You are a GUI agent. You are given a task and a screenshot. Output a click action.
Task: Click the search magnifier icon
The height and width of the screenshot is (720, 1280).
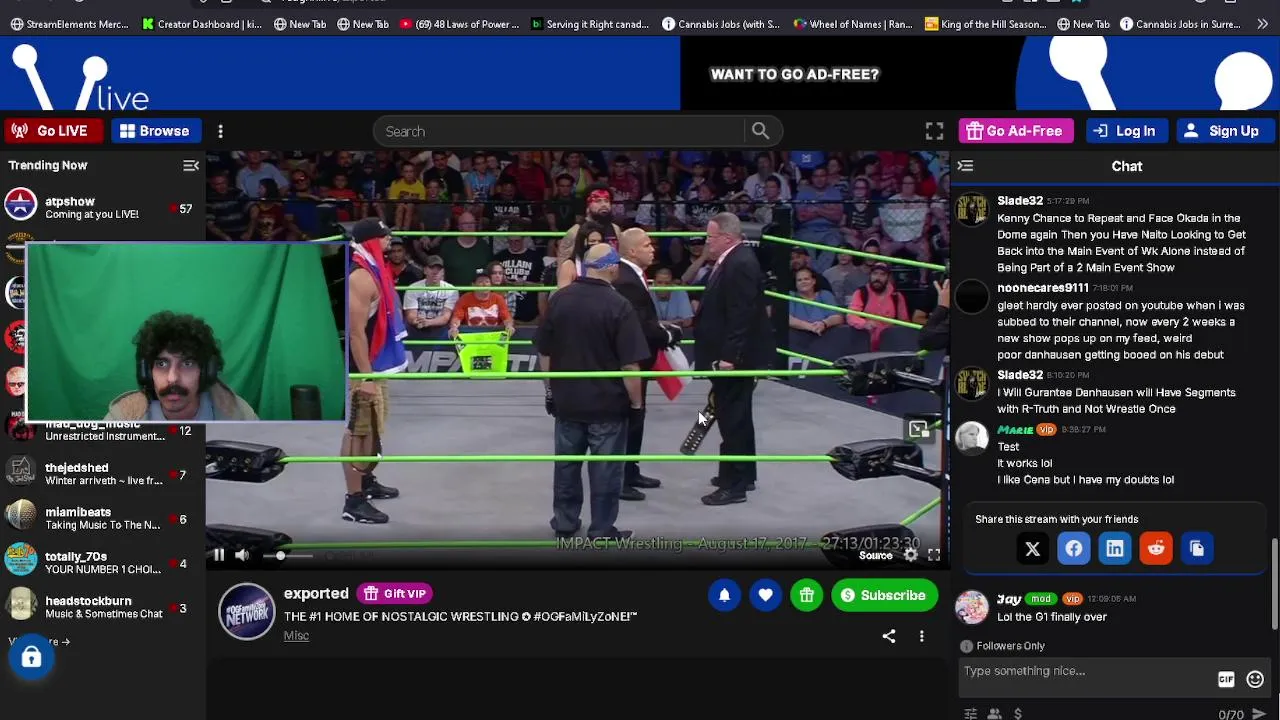click(x=760, y=131)
